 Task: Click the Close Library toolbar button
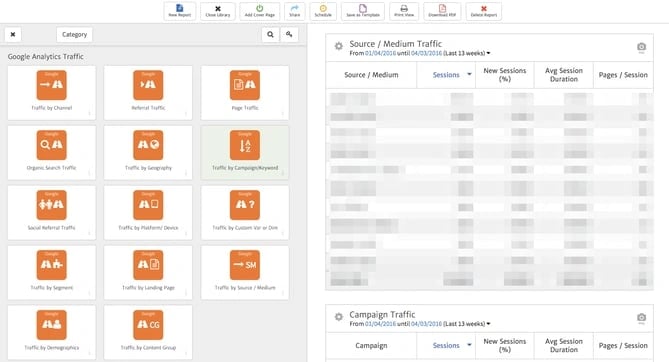[x=218, y=11]
